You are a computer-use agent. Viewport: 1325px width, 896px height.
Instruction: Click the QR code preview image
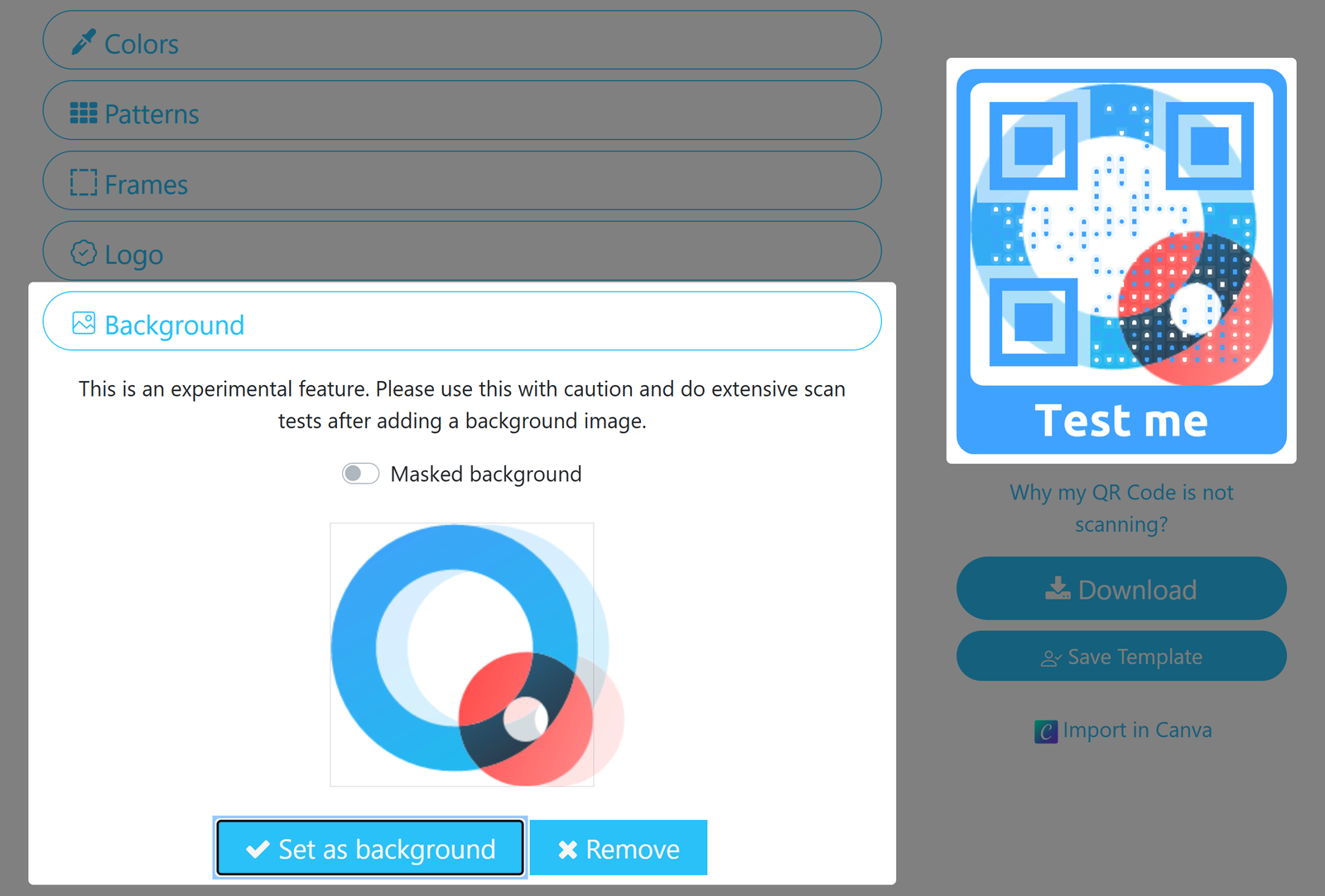coord(1121,261)
